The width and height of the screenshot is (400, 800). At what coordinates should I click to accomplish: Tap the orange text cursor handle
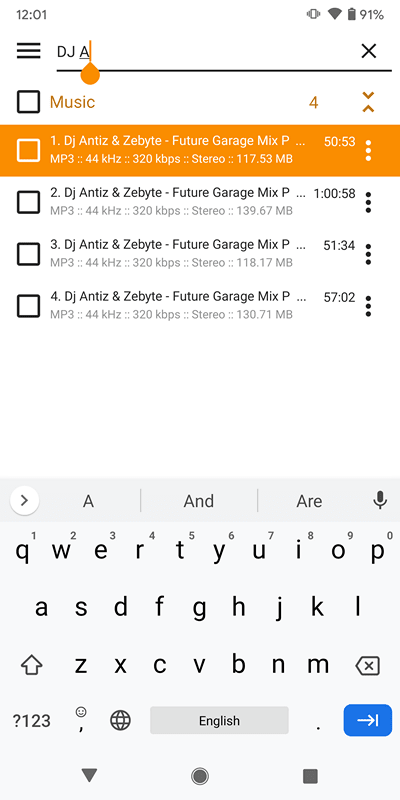click(x=90, y=73)
